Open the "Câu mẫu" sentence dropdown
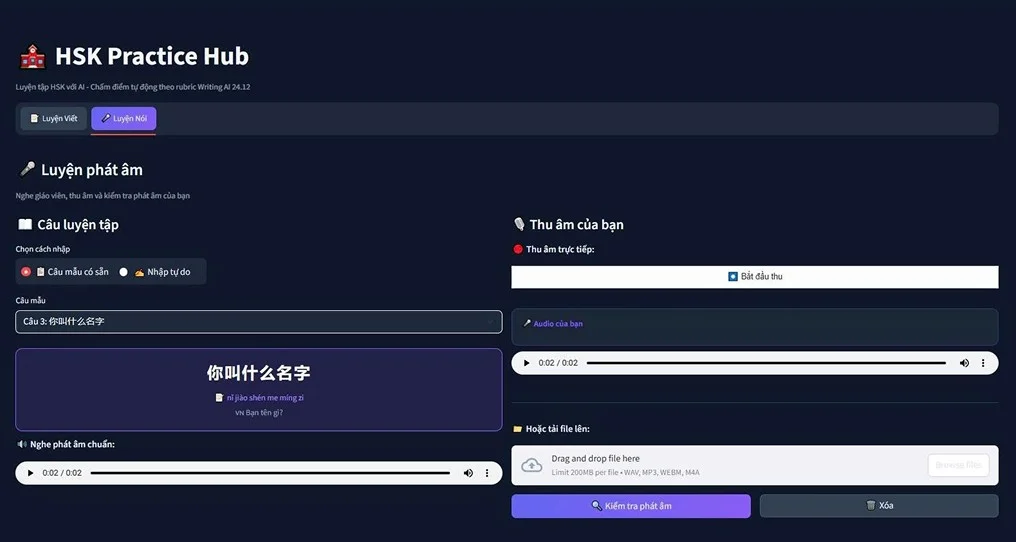Screen dimensions: 1016x542 tap(258, 322)
